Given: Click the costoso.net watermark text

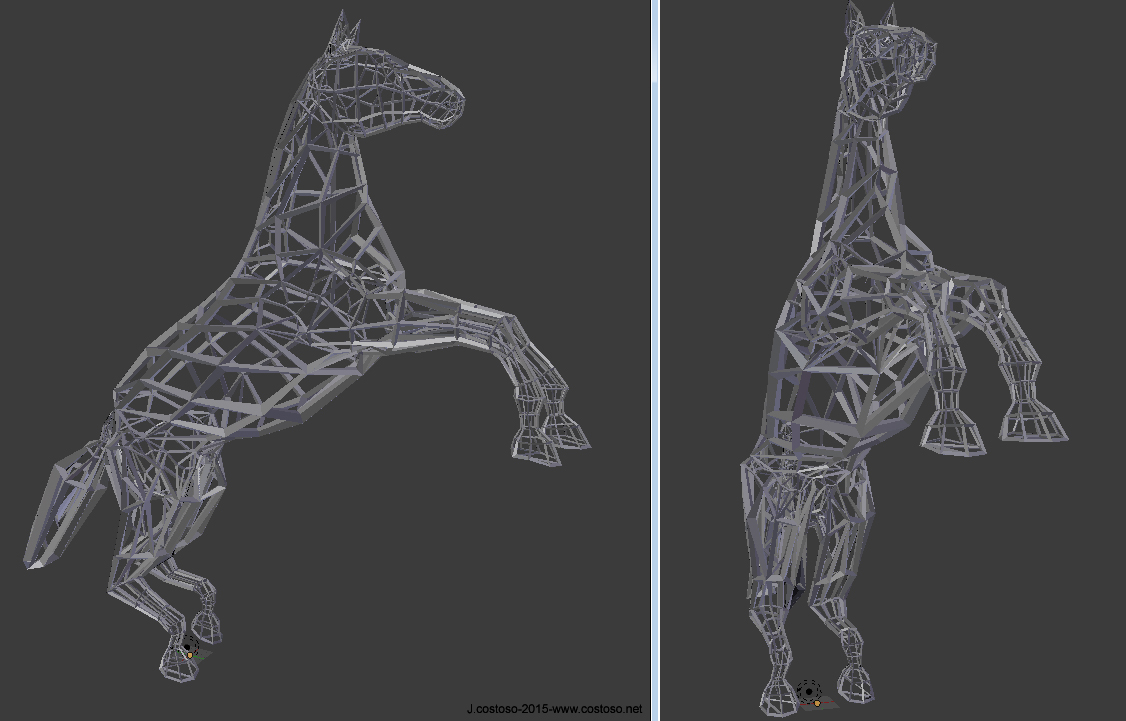Looking at the screenshot, I should pos(554,709).
